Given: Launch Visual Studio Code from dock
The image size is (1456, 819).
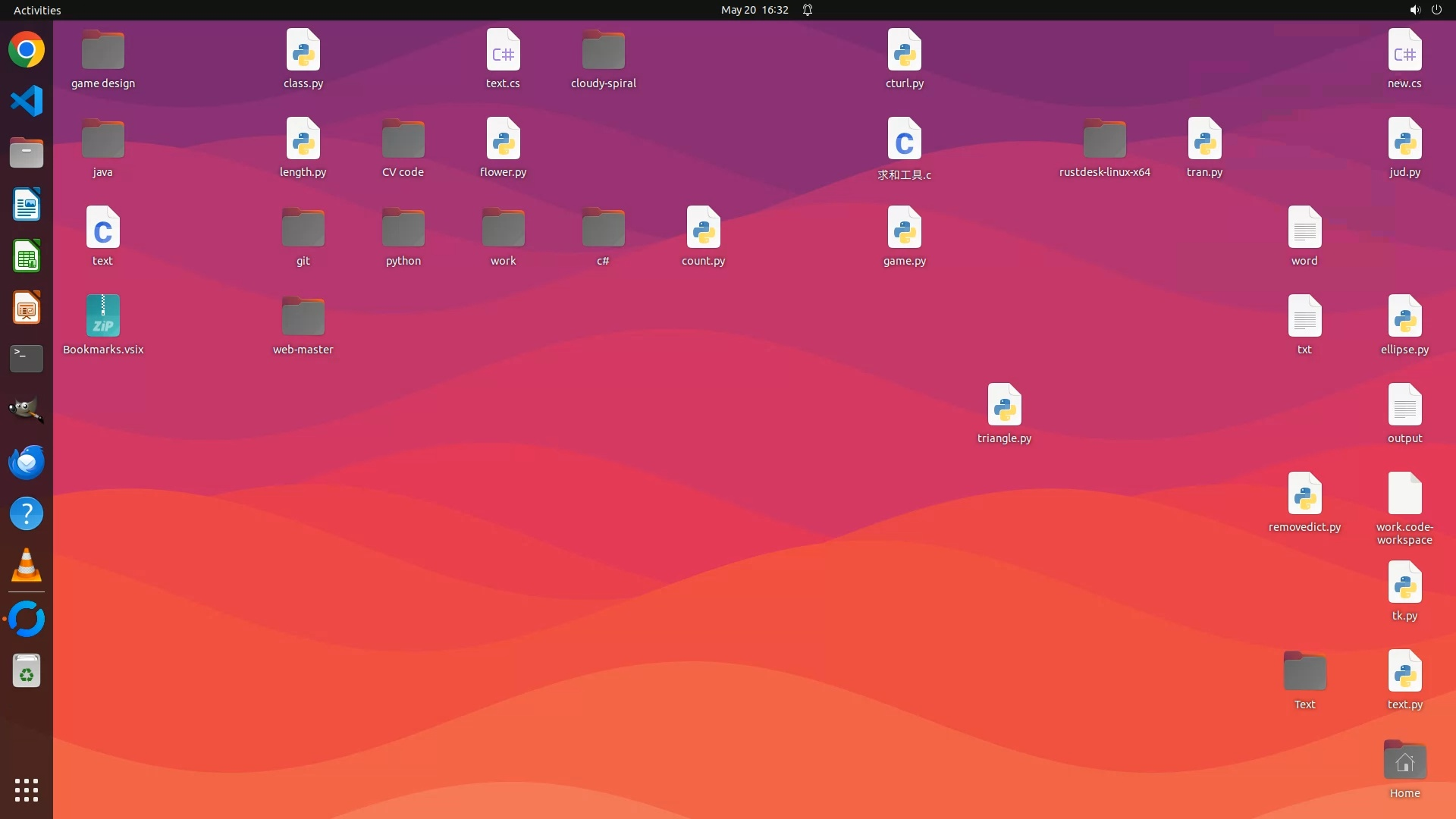Looking at the screenshot, I should click(27, 102).
